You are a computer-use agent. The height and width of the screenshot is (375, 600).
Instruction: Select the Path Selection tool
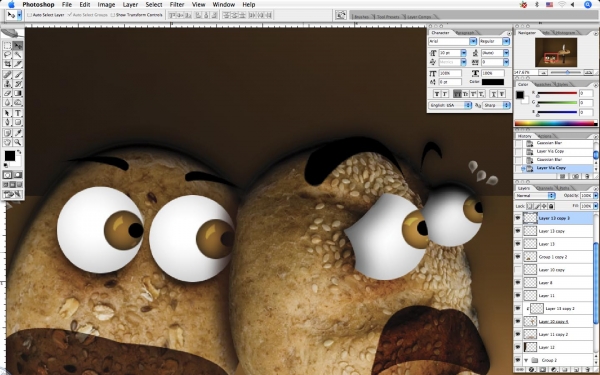click(7, 113)
